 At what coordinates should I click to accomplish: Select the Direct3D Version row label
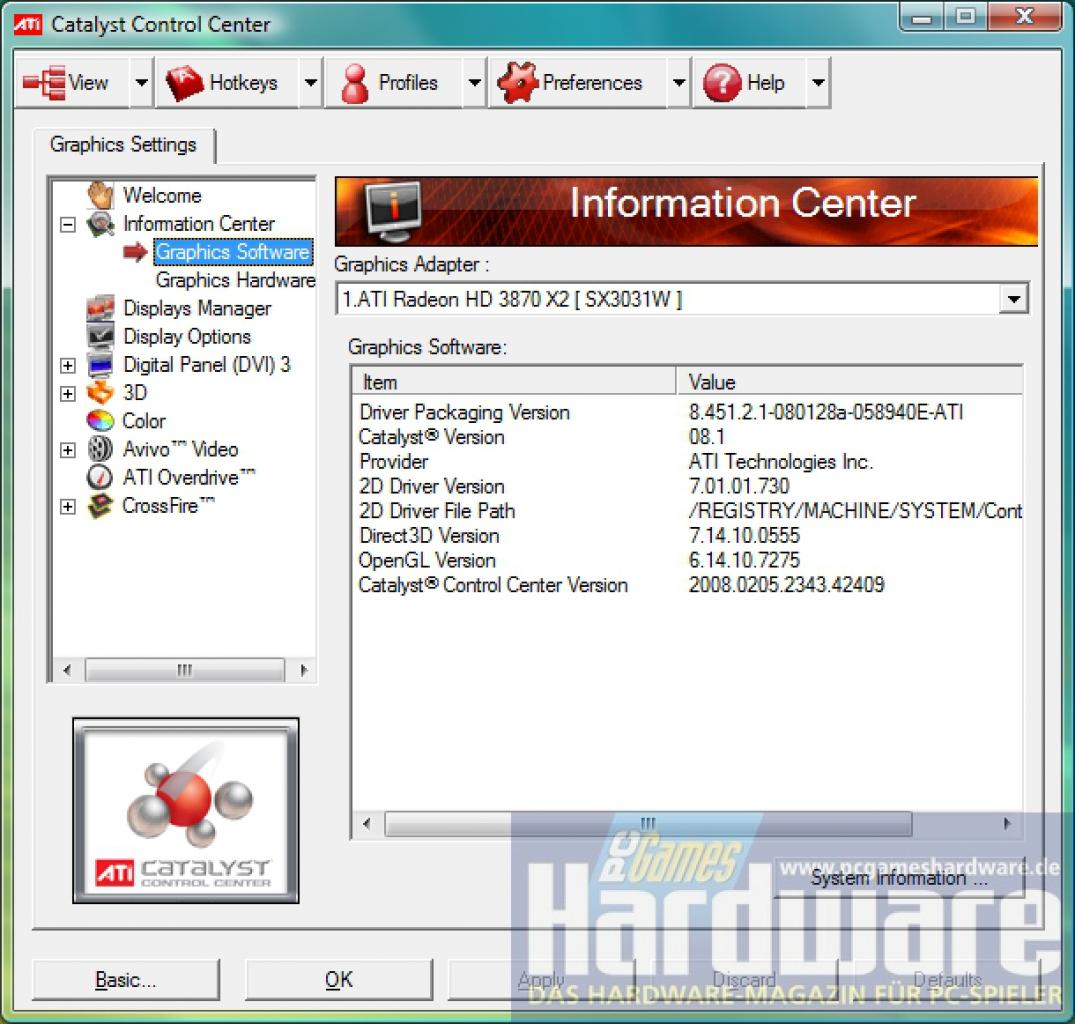[x=429, y=535]
